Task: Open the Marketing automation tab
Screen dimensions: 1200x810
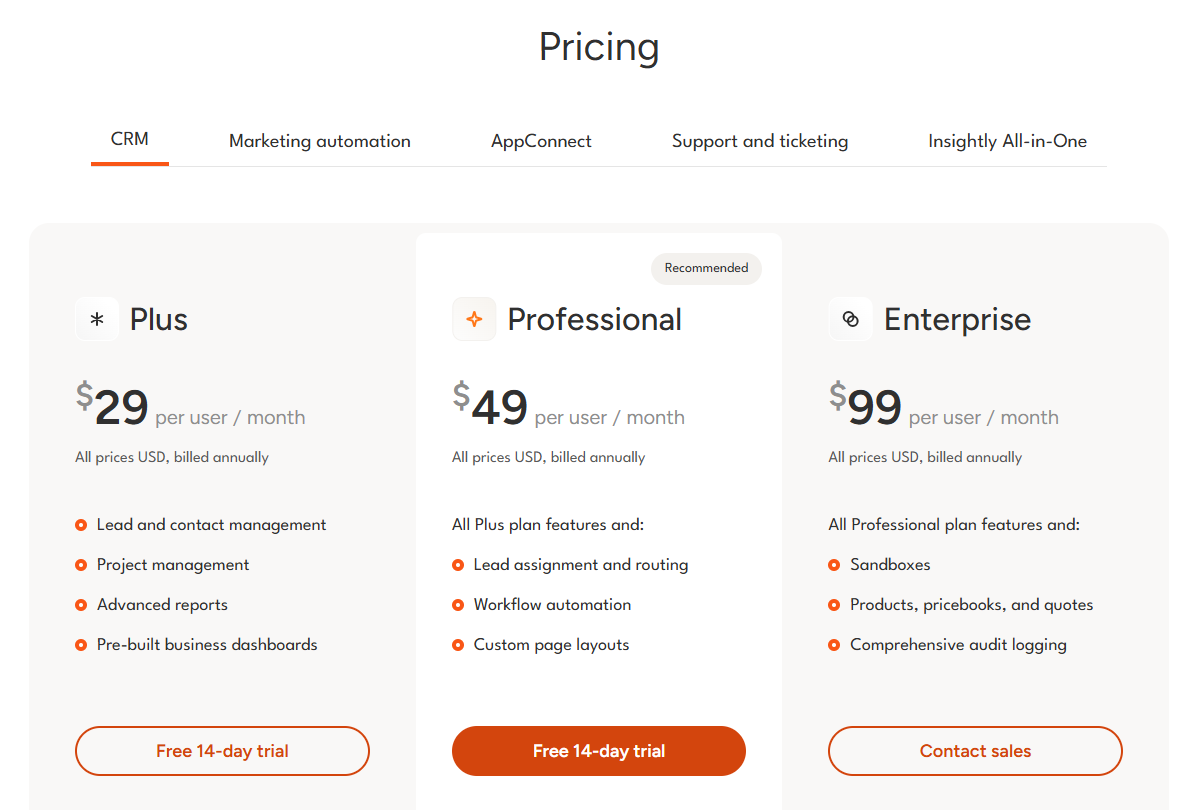Action: [x=320, y=141]
